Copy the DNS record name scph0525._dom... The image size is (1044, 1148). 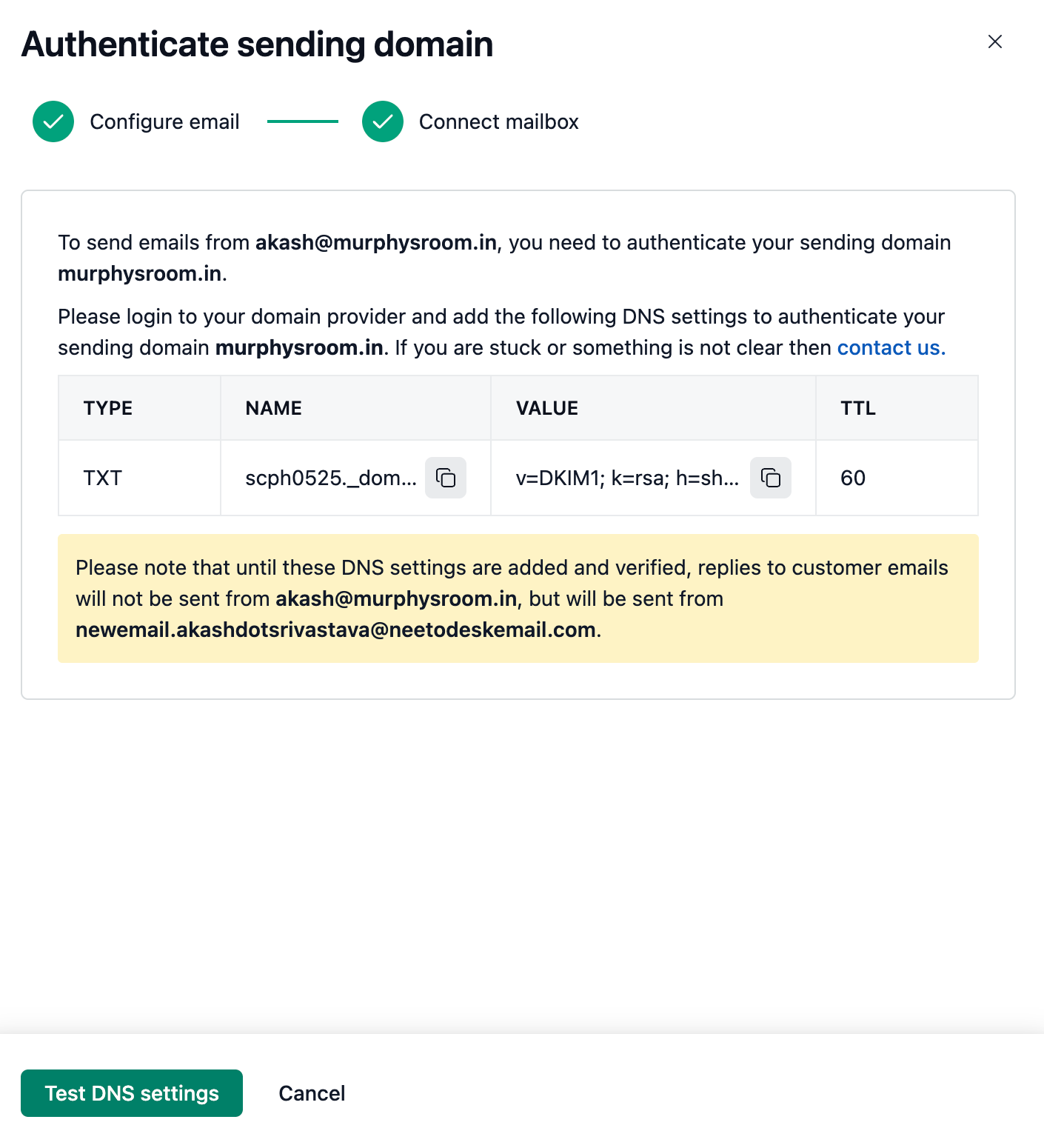pyautogui.click(x=445, y=478)
